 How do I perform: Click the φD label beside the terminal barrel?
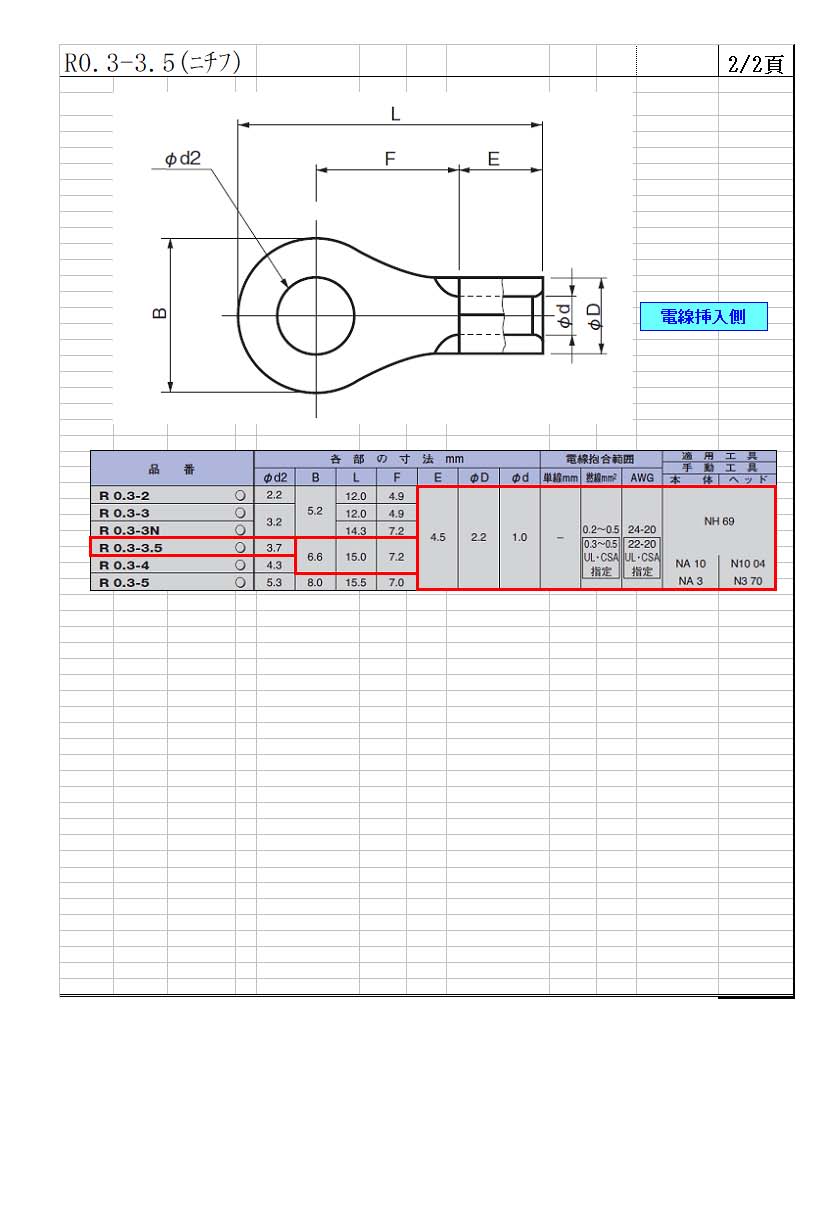(594, 317)
